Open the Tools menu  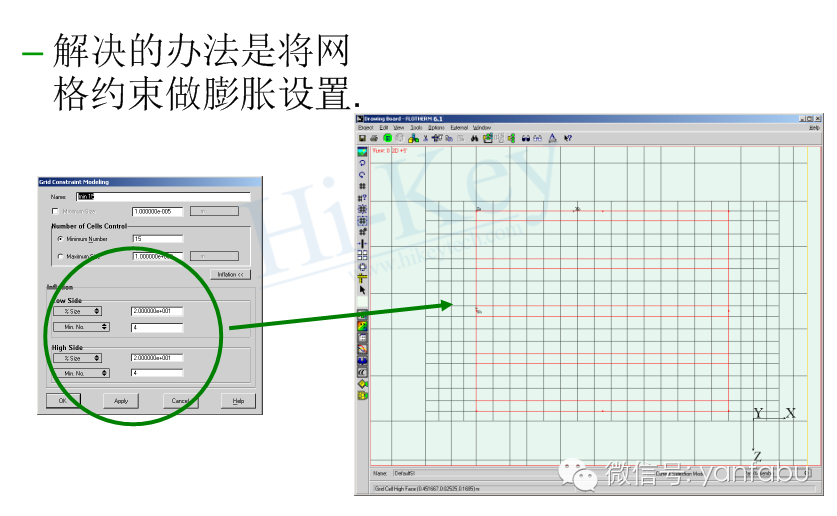pyautogui.click(x=416, y=128)
